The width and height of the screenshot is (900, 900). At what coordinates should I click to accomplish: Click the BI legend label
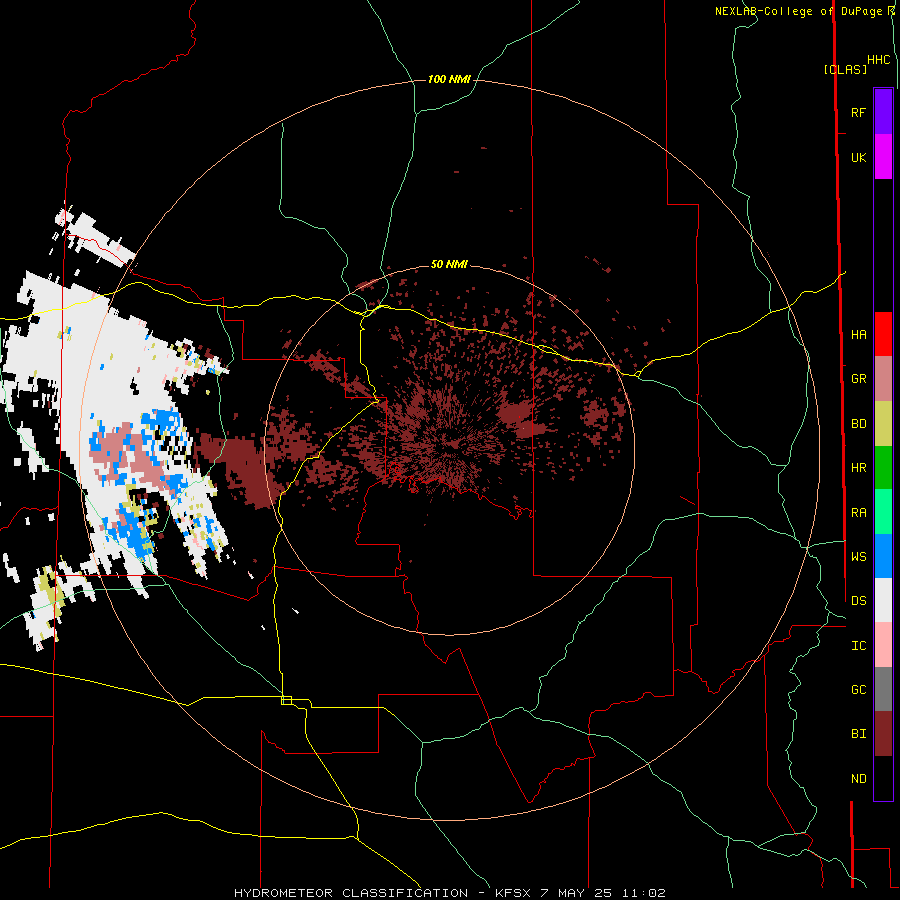(858, 734)
